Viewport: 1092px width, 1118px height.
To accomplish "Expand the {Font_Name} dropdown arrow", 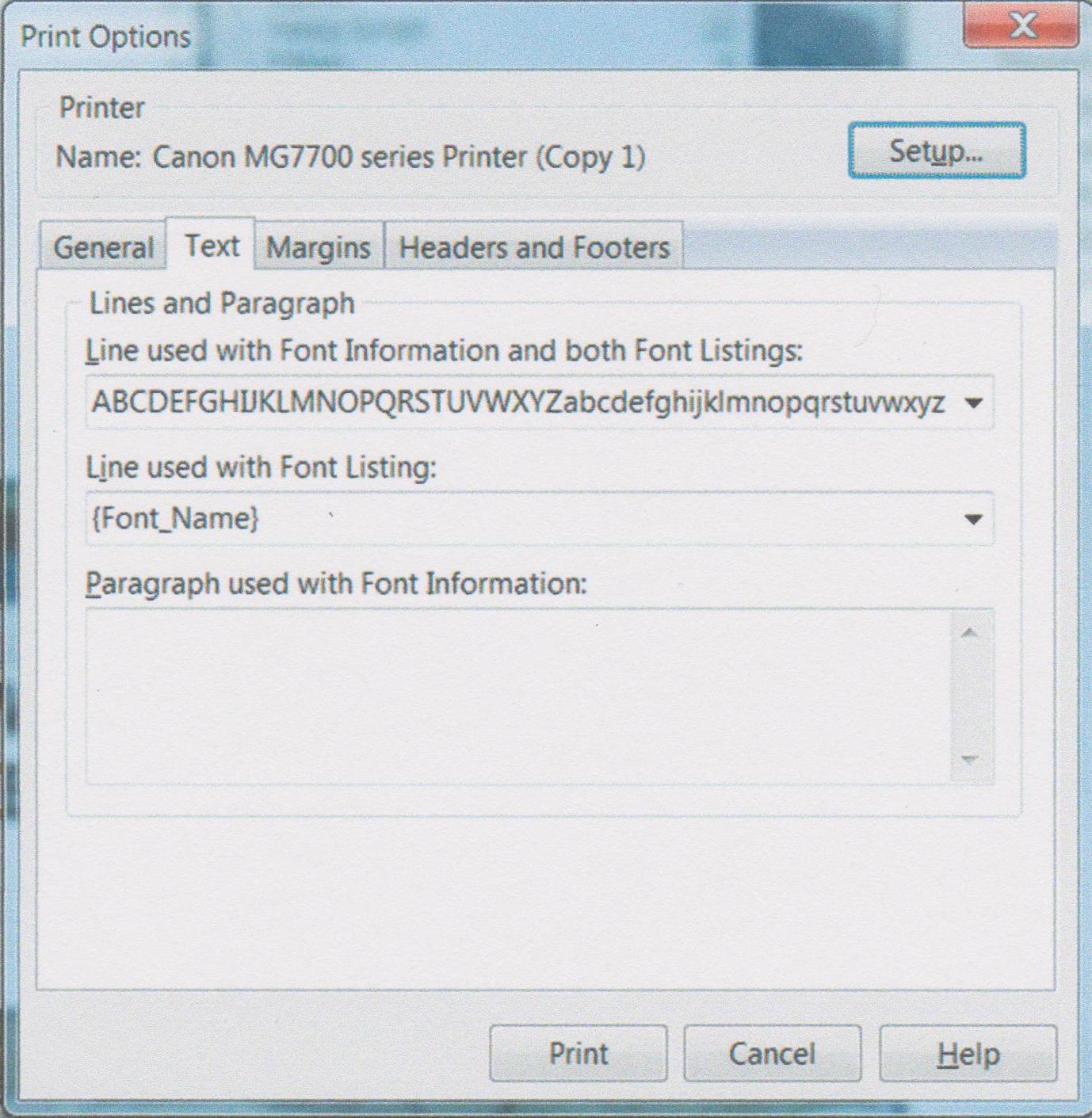I will click(x=973, y=519).
